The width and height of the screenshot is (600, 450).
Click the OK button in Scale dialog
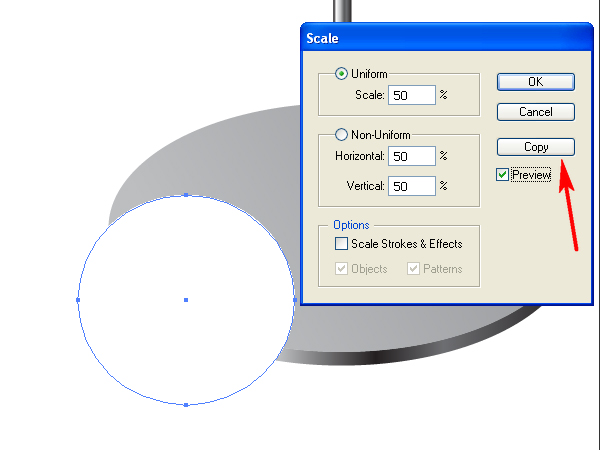pyautogui.click(x=536, y=82)
